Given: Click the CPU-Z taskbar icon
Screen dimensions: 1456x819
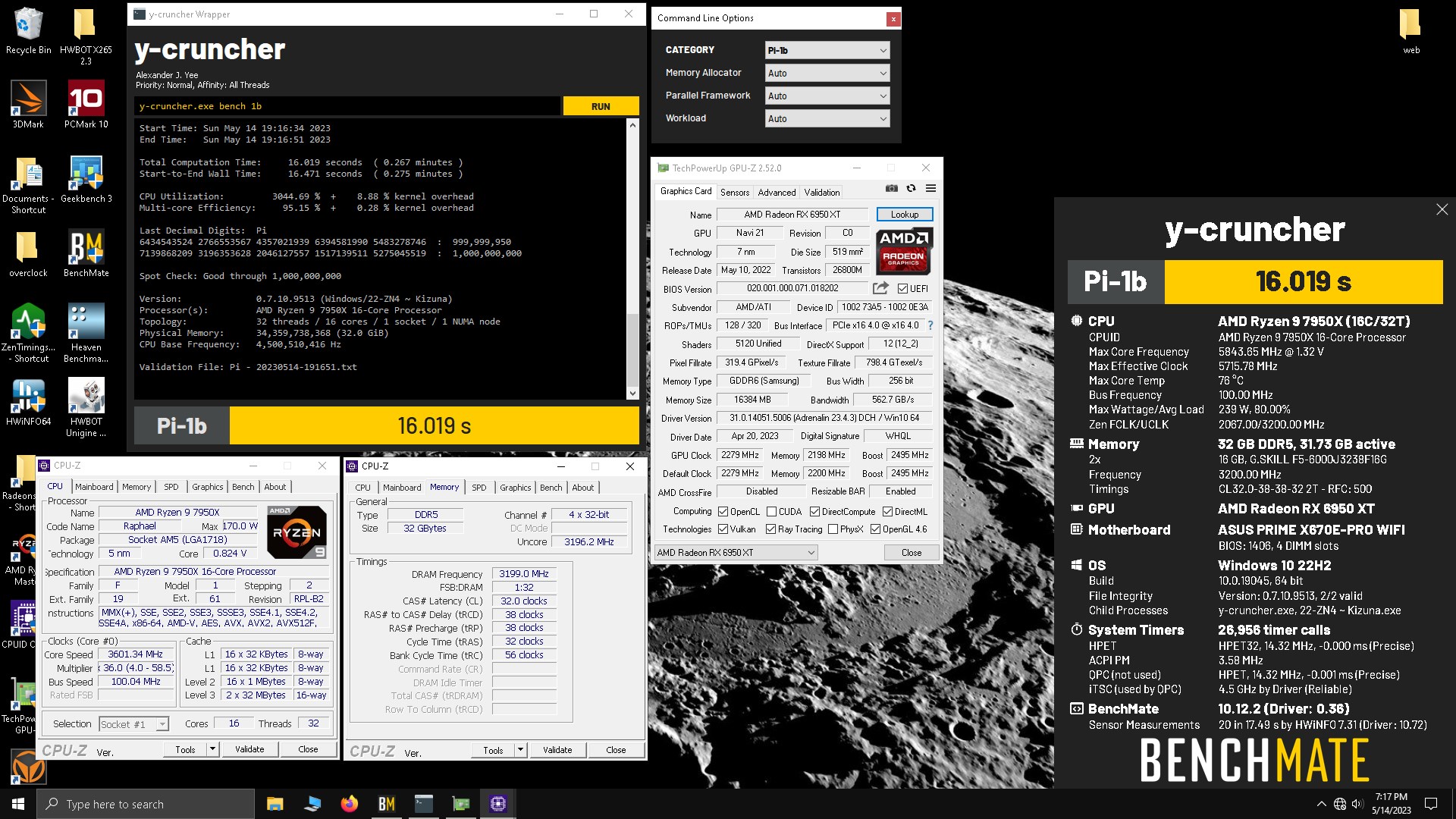Looking at the screenshot, I should coord(498,804).
